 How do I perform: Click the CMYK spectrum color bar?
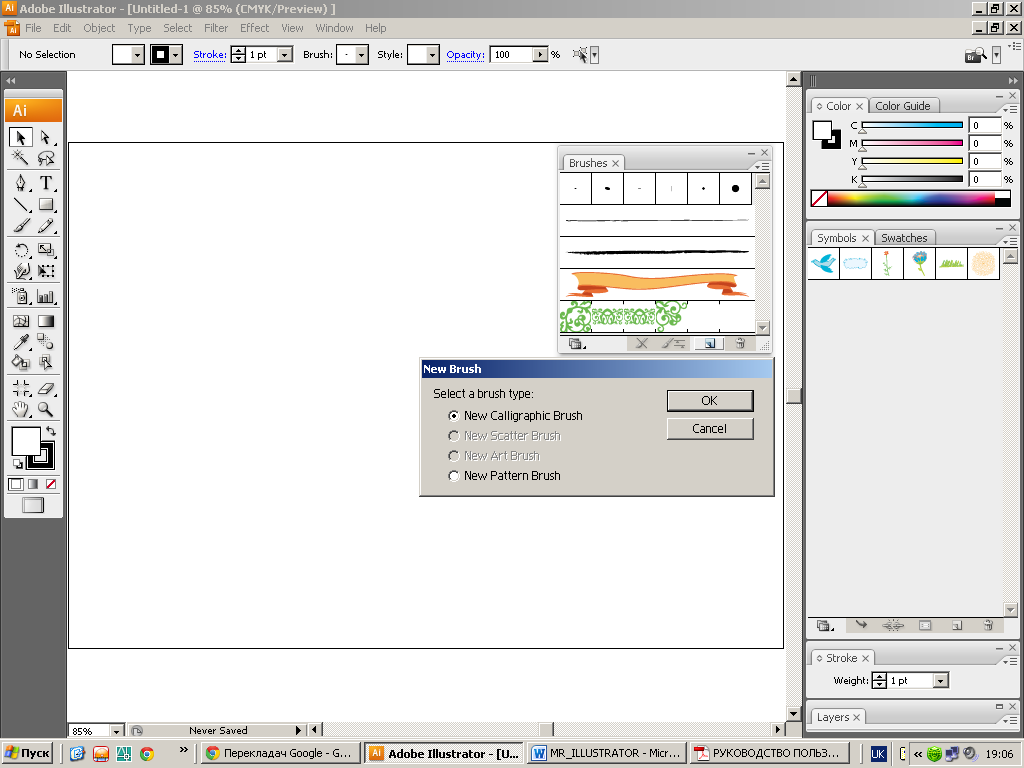(x=910, y=199)
